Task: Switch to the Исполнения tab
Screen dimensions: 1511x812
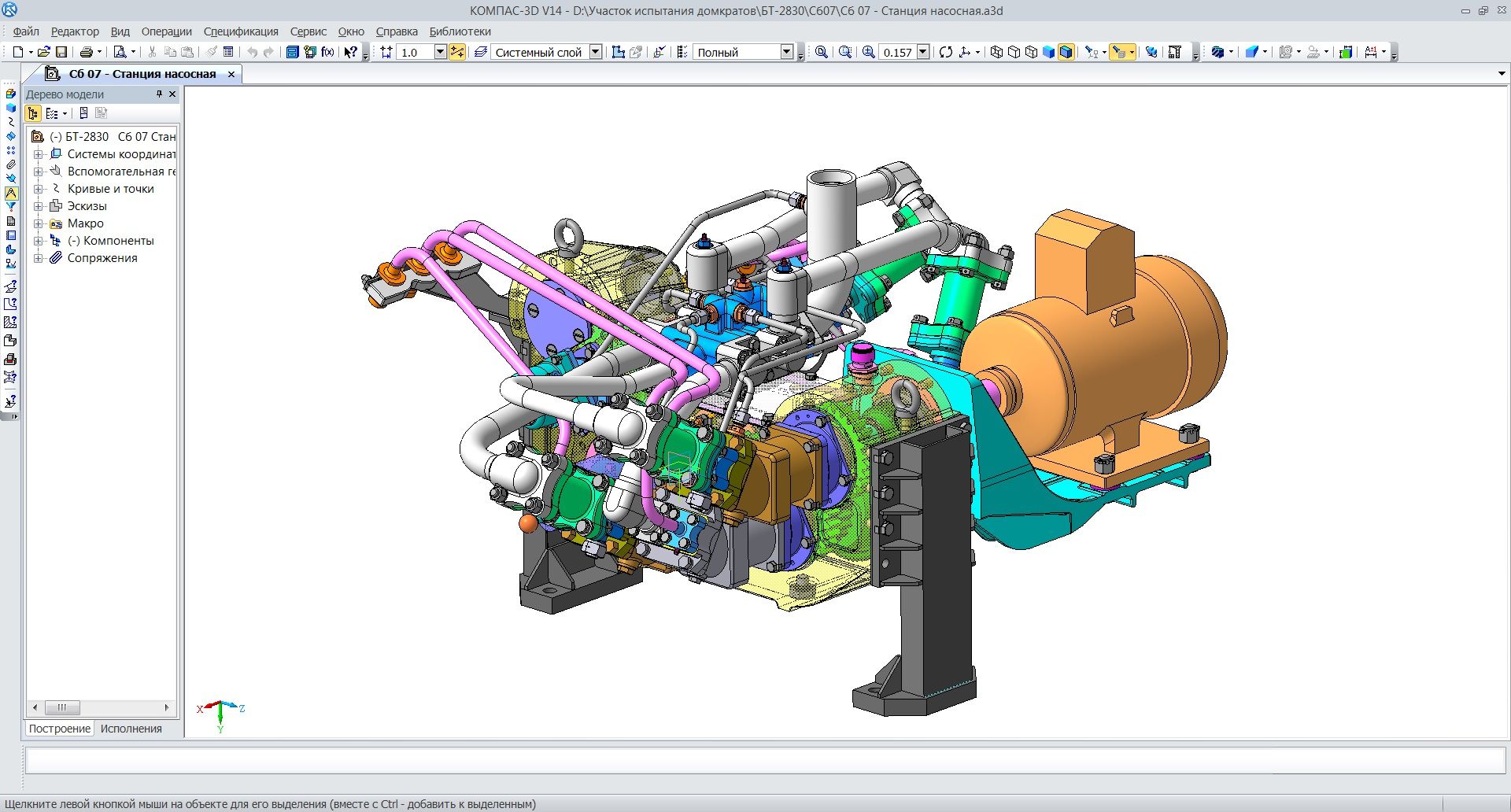Action: [x=131, y=729]
